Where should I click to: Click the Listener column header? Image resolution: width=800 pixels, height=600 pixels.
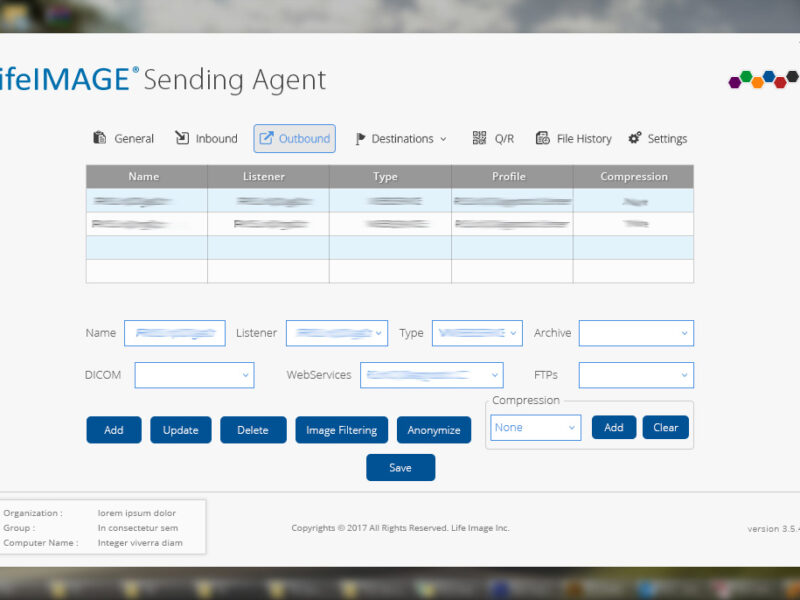[268, 177]
